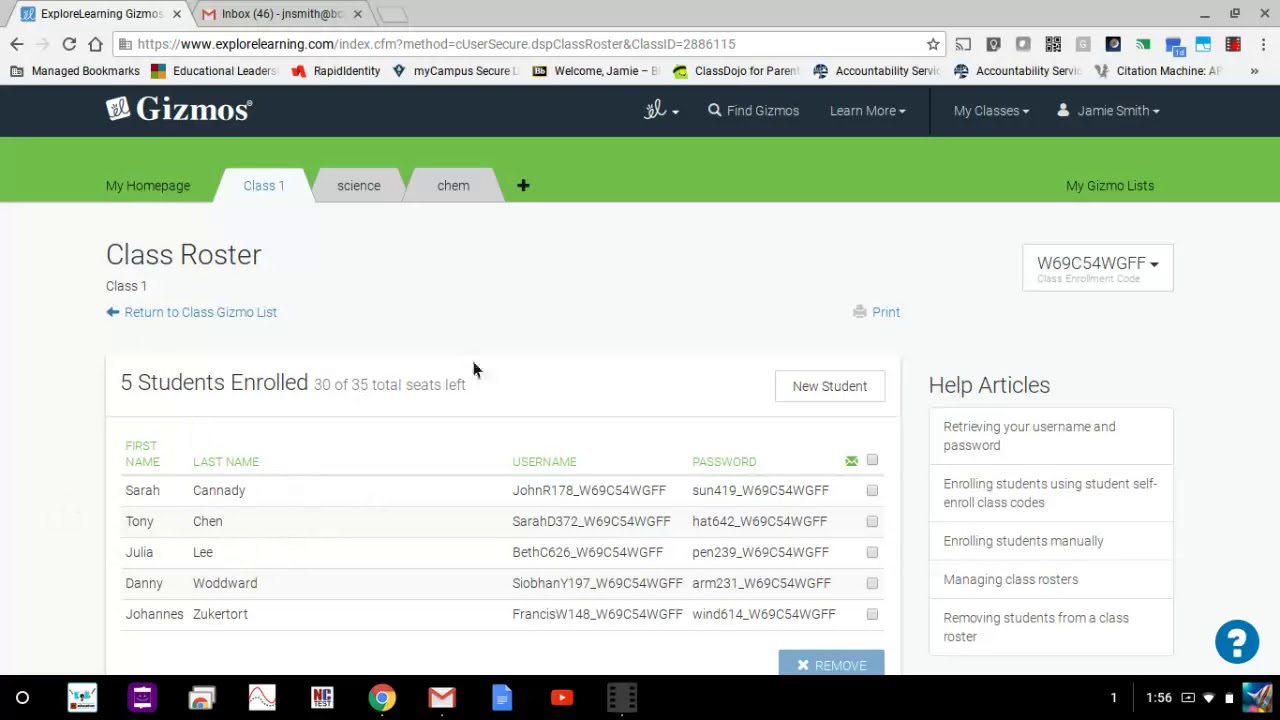Click the green envelope email icon
The height and width of the screenshot is (720, 1280).
851,461
